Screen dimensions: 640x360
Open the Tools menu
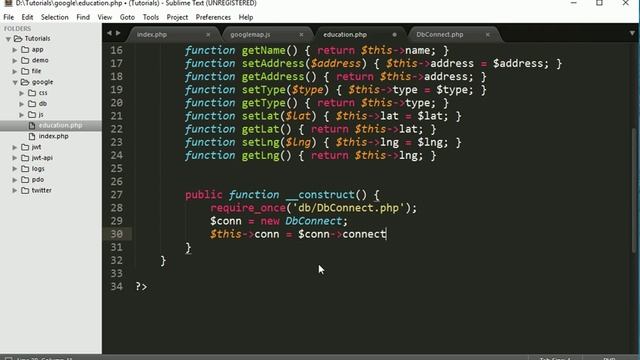click(x=151, y=17)
